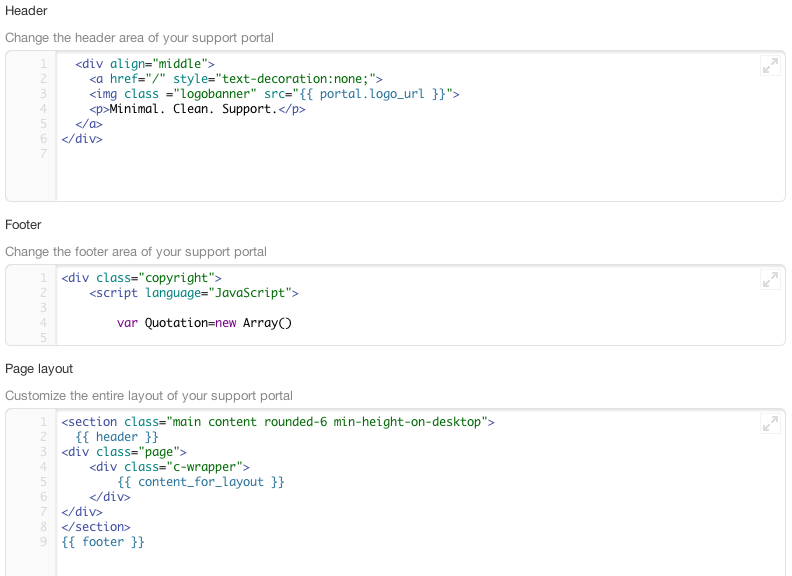This screenshot has height=576, width=792.
Task: Click the div class="copyright" line in the Footer
Action: [141, 278]
